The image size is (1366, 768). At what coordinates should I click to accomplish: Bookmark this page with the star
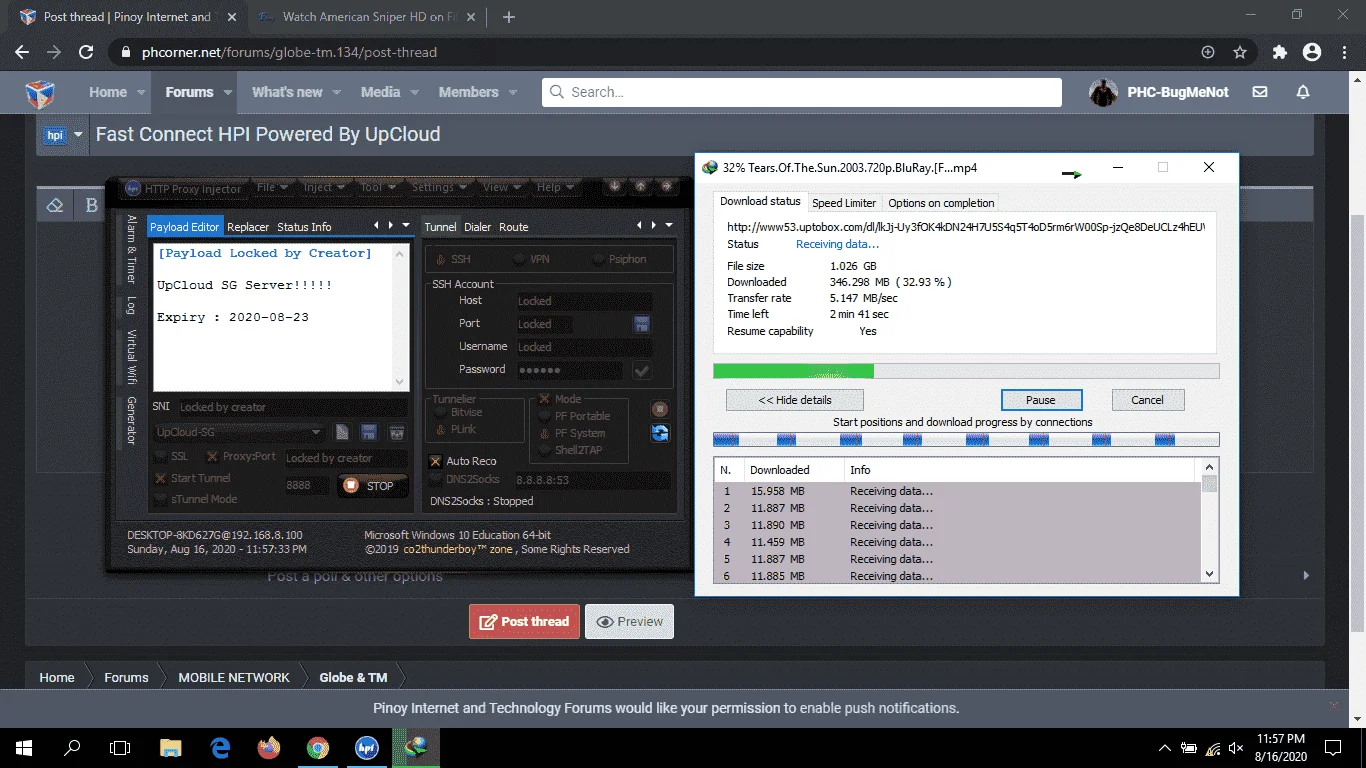pyautogui.click(x=1240, y=52)
